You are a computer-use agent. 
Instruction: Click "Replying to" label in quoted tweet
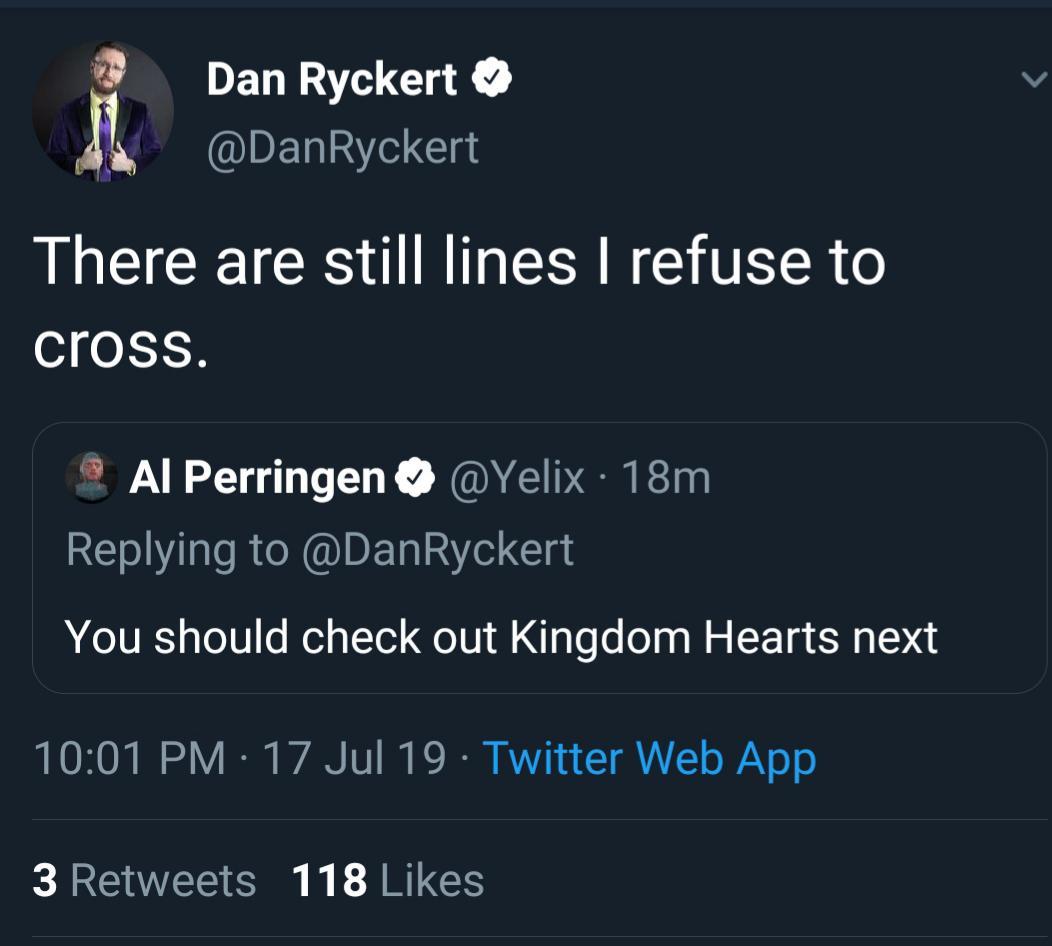pos(177,550)
